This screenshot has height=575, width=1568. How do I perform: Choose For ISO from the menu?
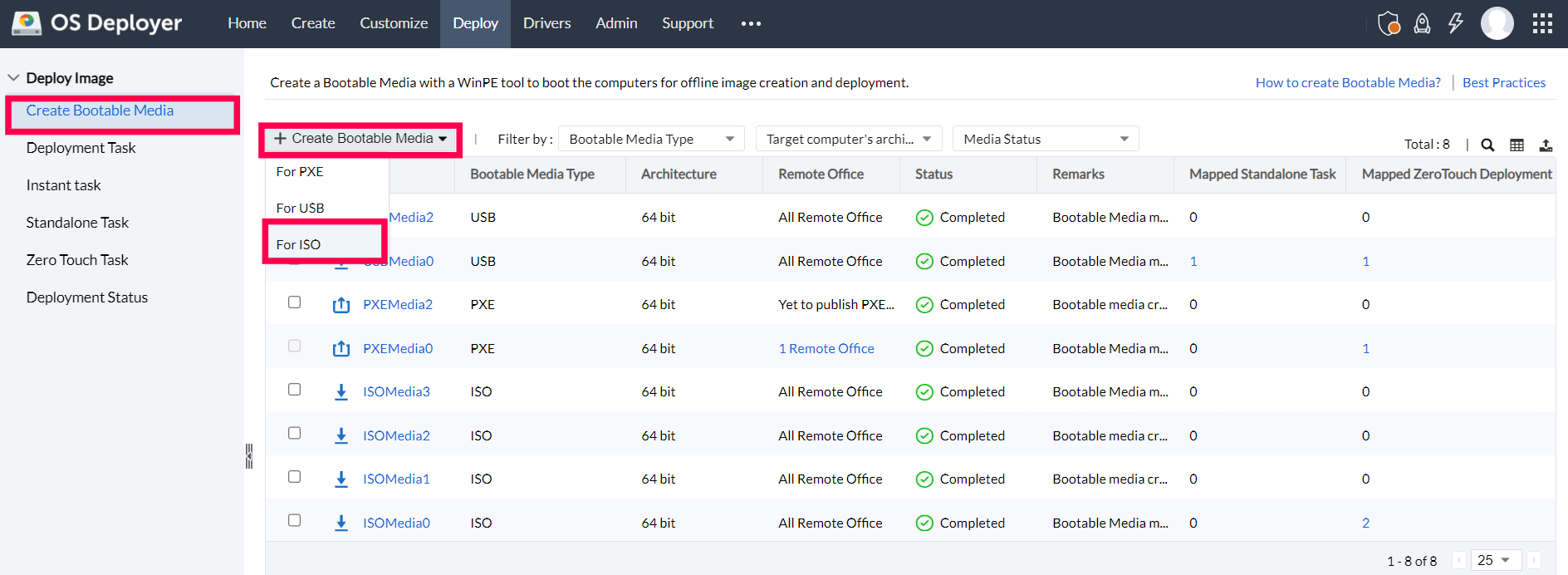coord(299,244)
